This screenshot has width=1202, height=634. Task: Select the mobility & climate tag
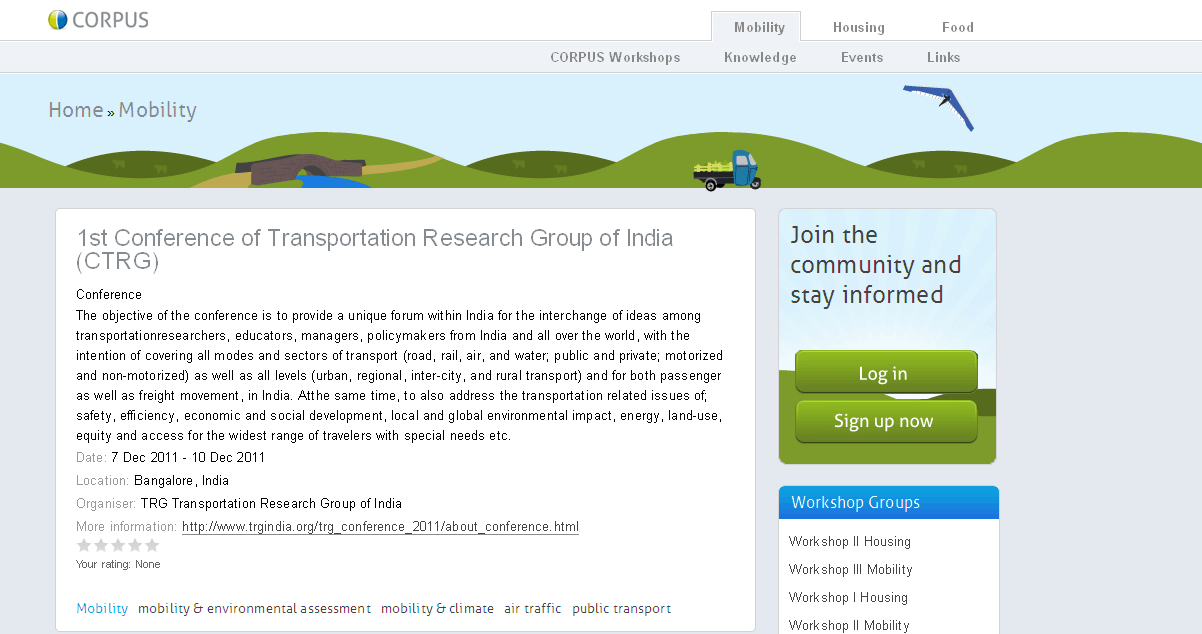(437, 608)
